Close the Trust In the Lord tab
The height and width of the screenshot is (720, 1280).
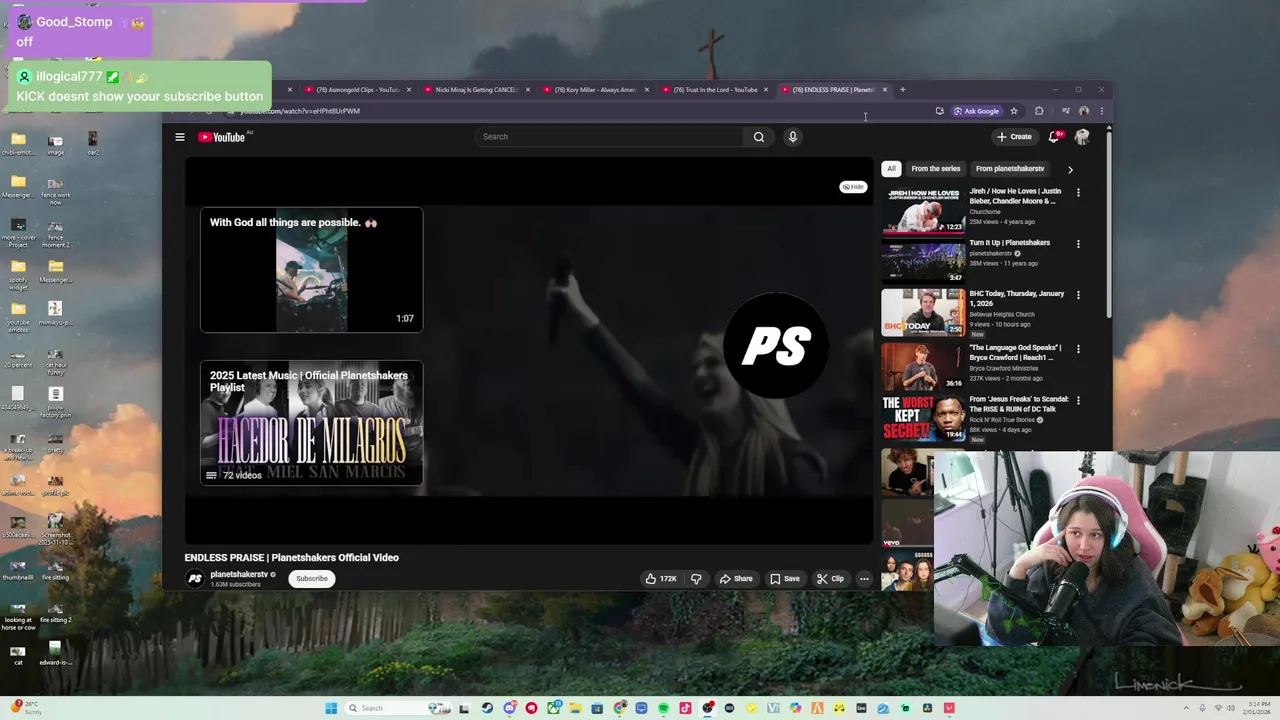click(766, 90)
